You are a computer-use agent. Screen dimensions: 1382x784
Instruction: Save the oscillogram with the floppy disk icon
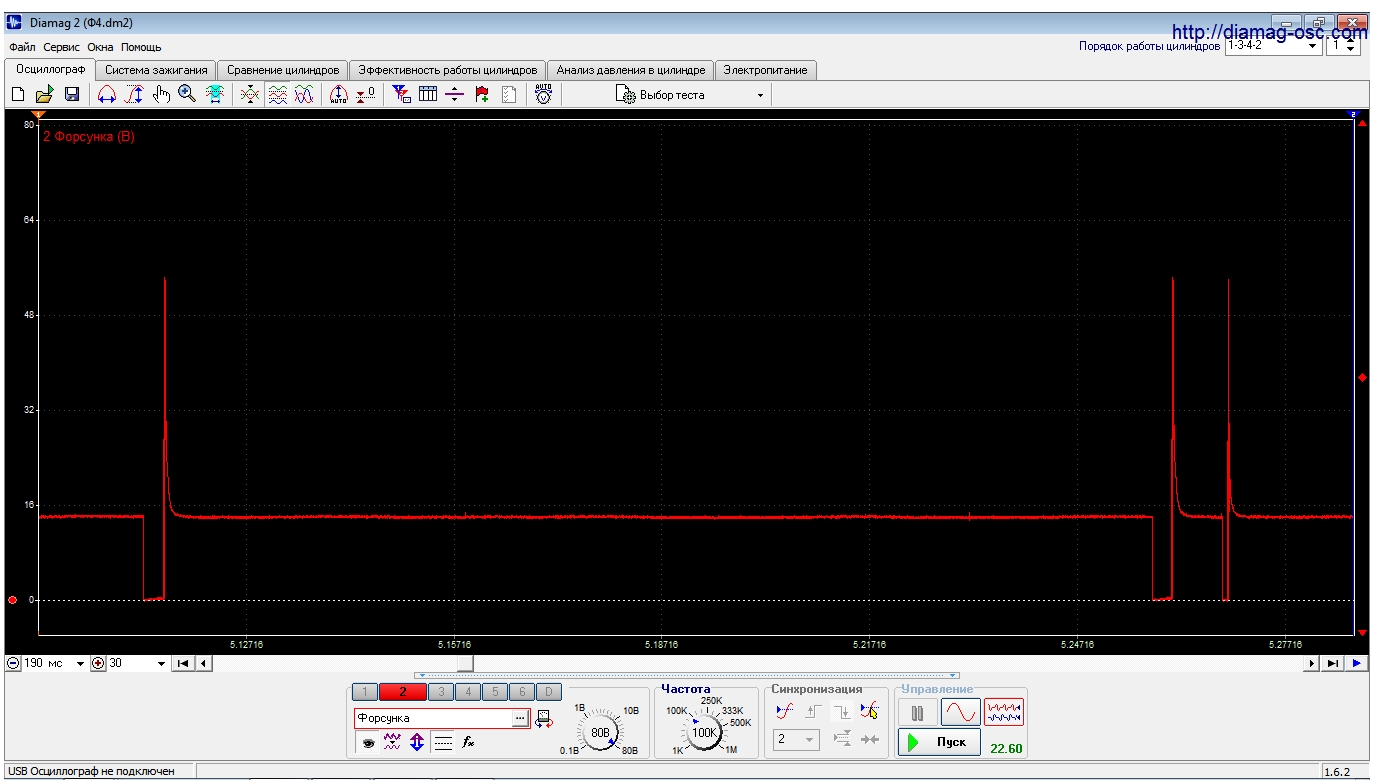click(x=72, y=95)
